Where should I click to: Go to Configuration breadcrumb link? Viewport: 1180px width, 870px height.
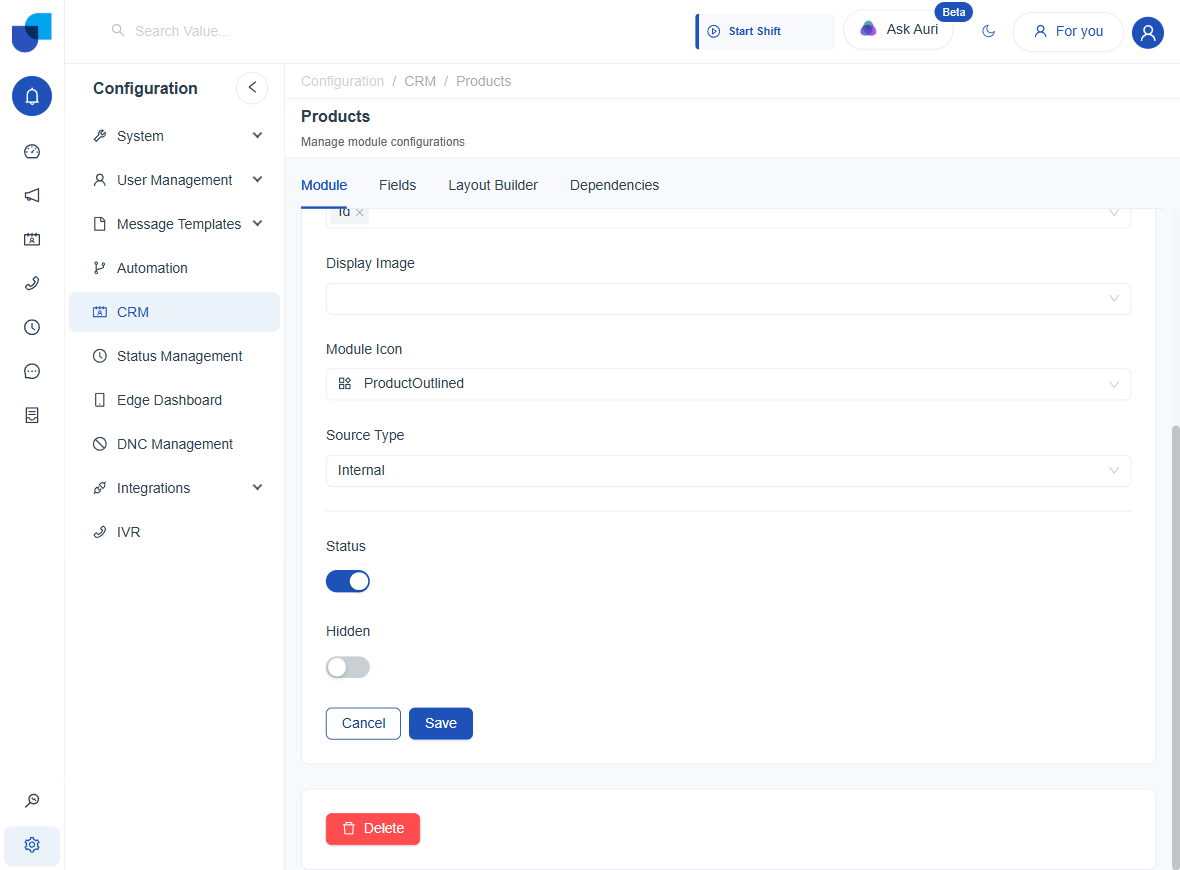[342, 81]
